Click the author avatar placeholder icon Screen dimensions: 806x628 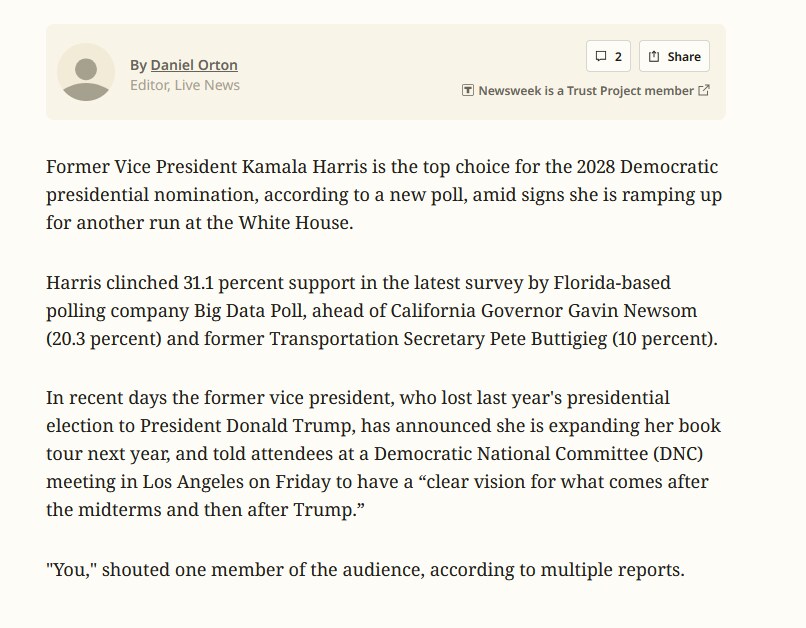click(x=86, y=72)
